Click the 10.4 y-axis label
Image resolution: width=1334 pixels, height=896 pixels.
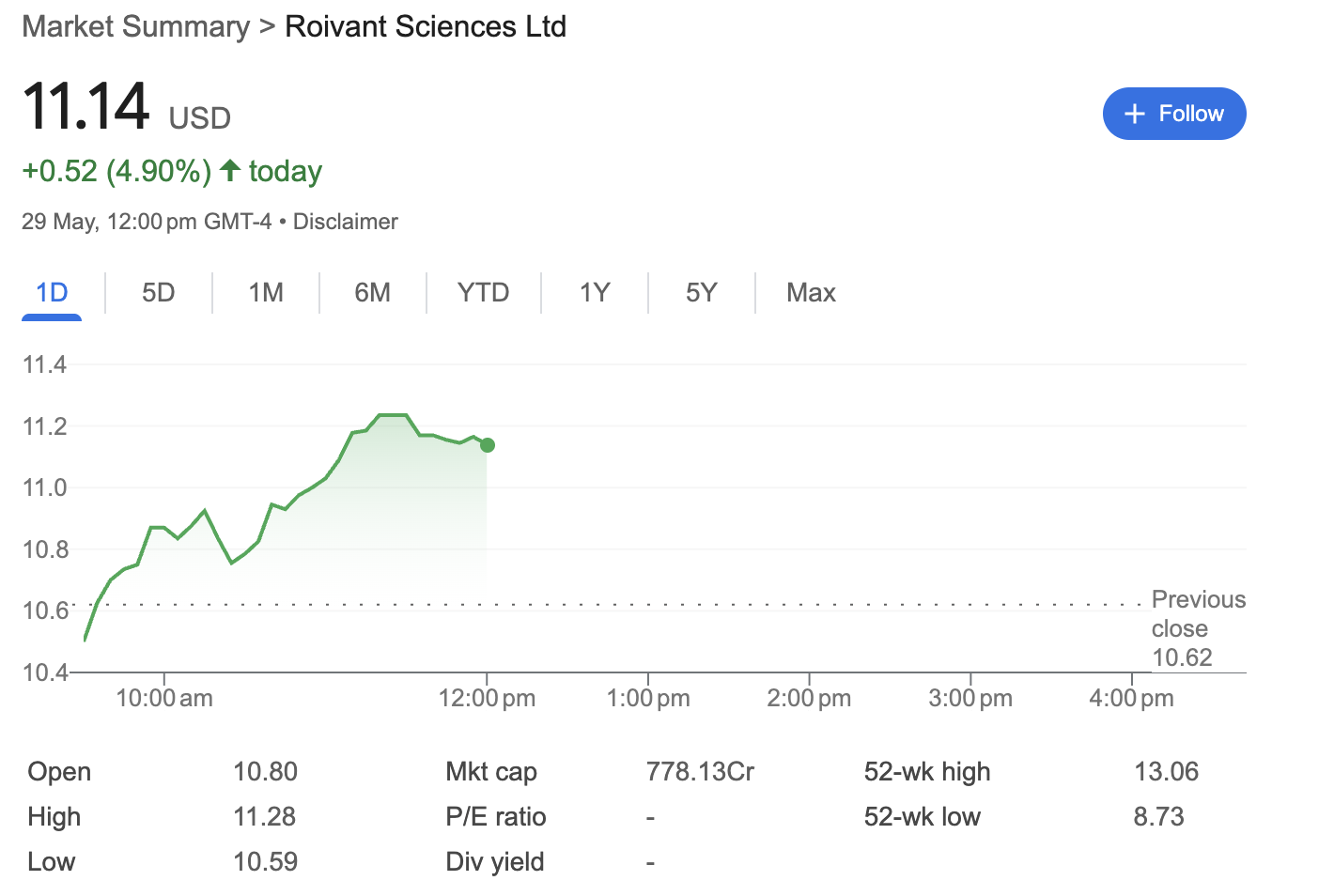click(x=44, y=672)
